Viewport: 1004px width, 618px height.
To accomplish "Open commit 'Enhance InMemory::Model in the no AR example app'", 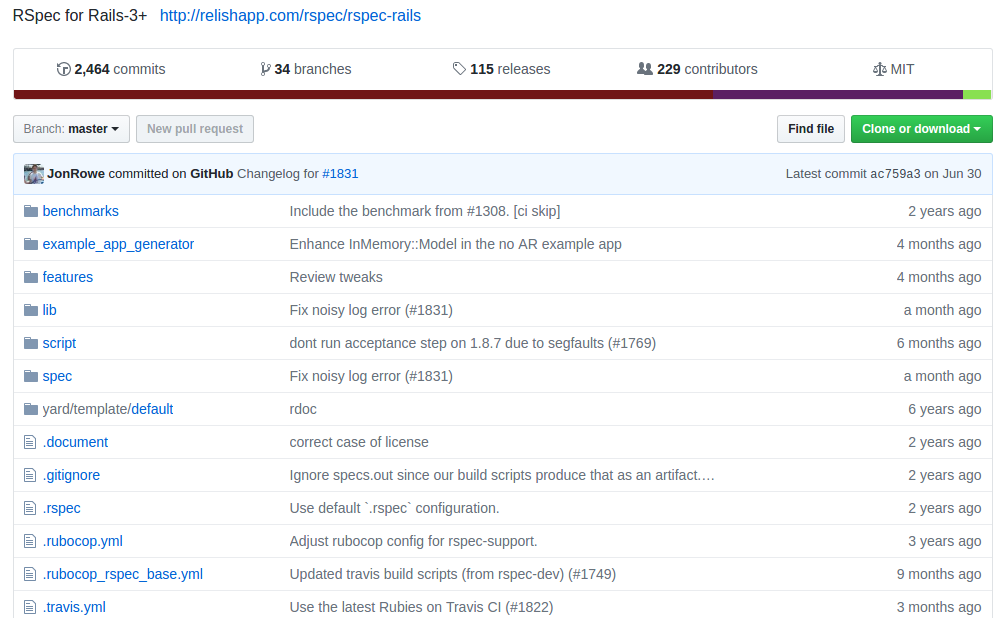I will [x=455, y=244].
